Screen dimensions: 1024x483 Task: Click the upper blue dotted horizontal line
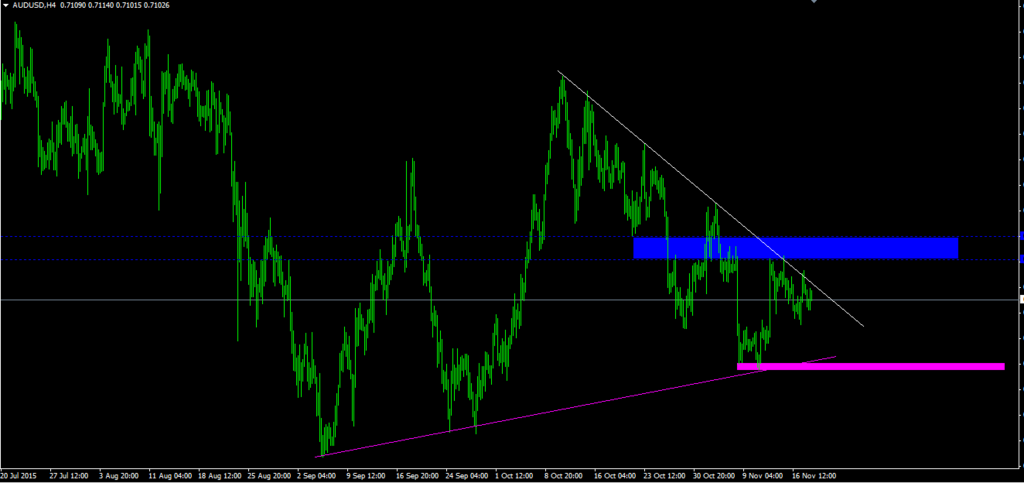(x=300, y=237)
